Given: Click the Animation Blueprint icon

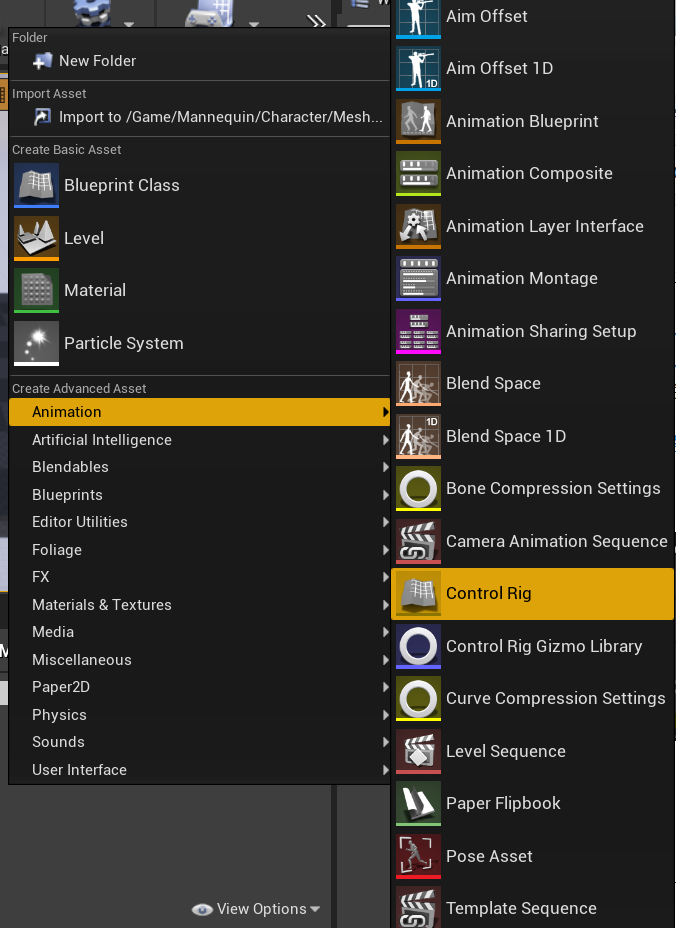Looking at the screenshot, I should pyautogui.click(x=418, y=121).
